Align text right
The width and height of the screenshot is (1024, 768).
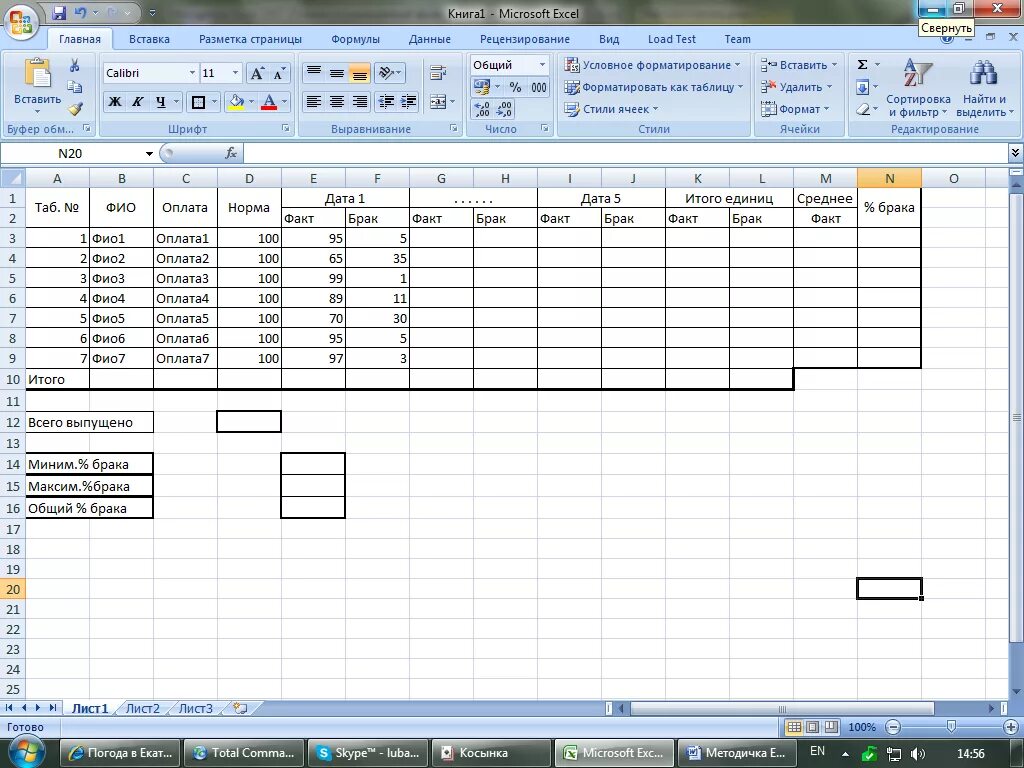[x=360, y=102]
